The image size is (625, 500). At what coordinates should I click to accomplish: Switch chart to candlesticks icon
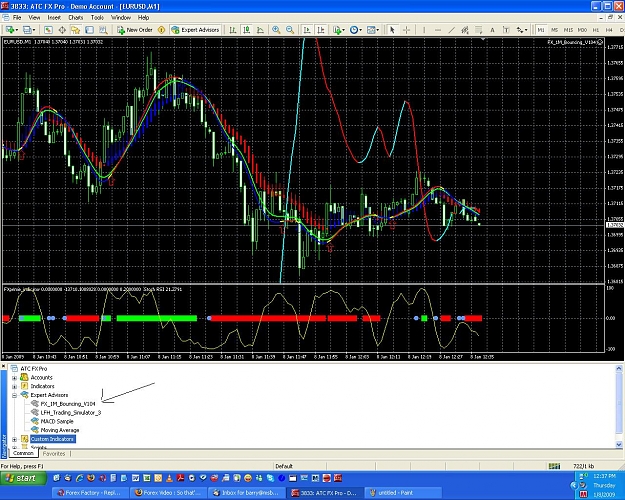coord(247,30)
